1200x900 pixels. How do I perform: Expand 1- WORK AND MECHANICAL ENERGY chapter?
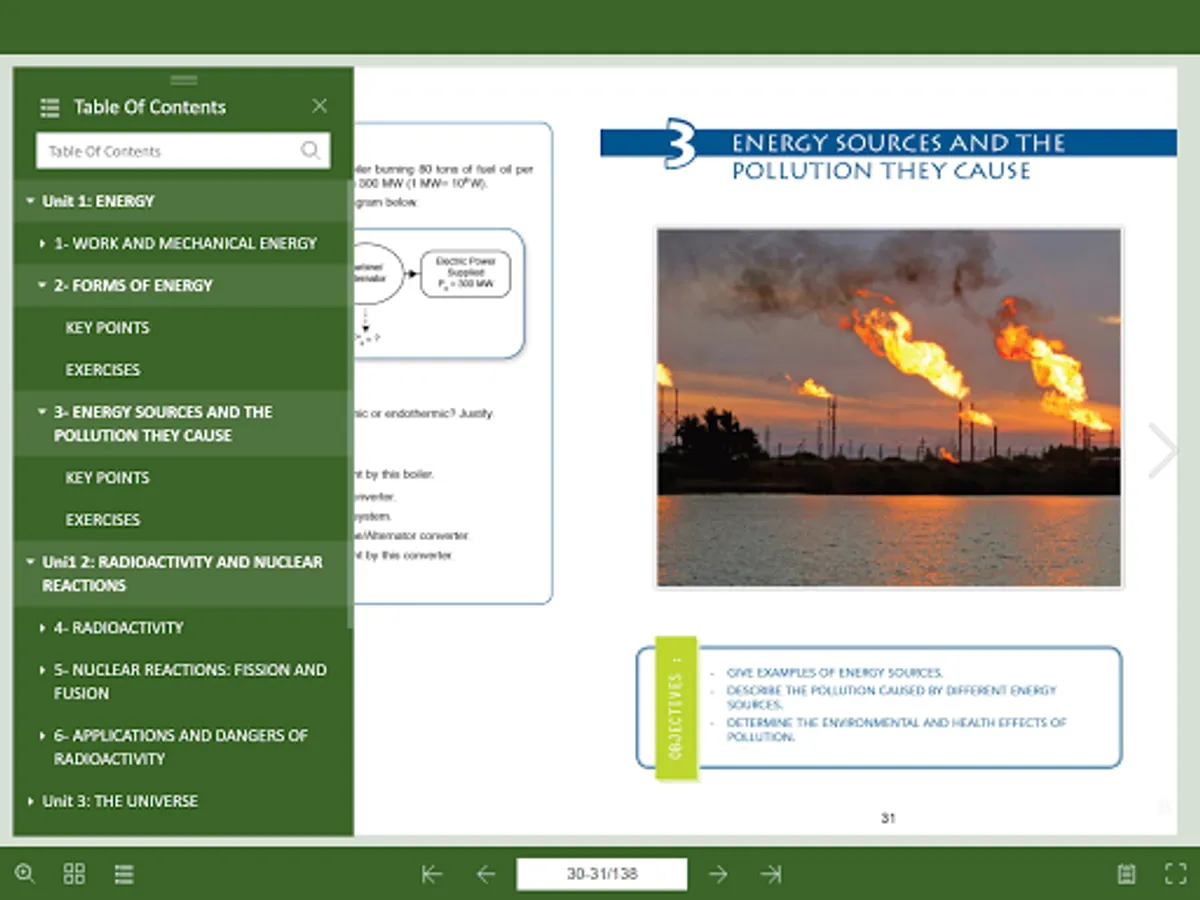click(x=43, y=243)
